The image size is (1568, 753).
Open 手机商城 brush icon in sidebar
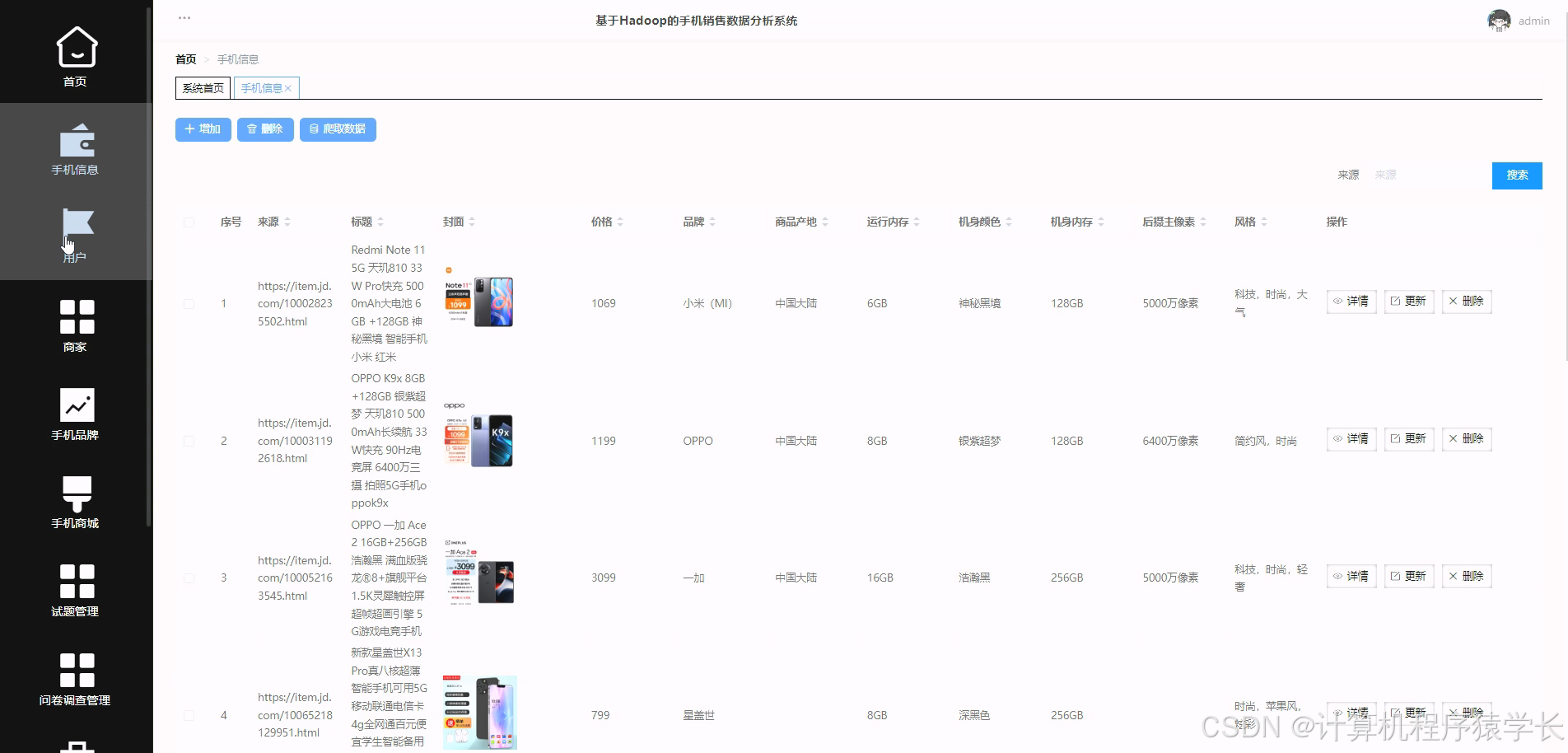pyautogui.click(x=77, y=493)
